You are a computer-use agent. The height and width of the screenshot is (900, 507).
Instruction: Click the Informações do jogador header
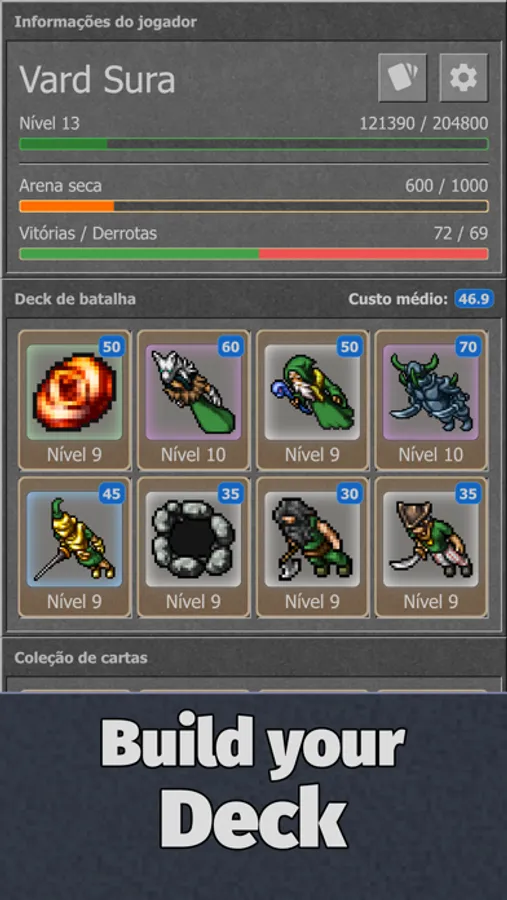106,22
